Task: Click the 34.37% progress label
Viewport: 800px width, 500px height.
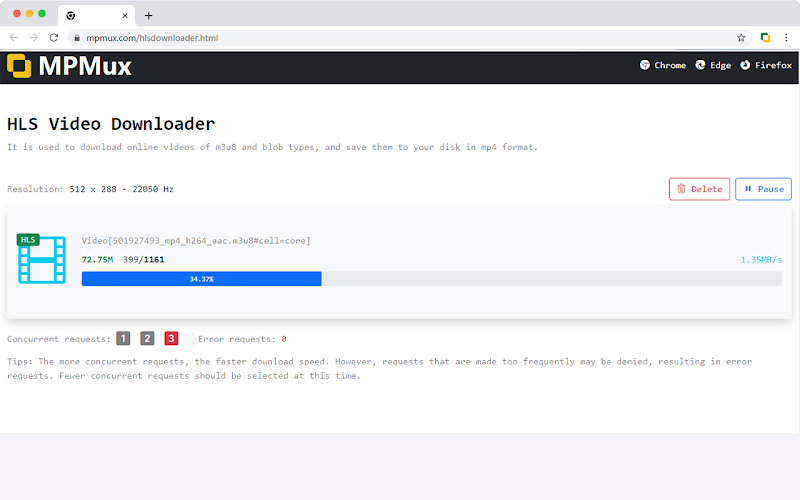Action: pyautogui.click(x=202, y=279)
